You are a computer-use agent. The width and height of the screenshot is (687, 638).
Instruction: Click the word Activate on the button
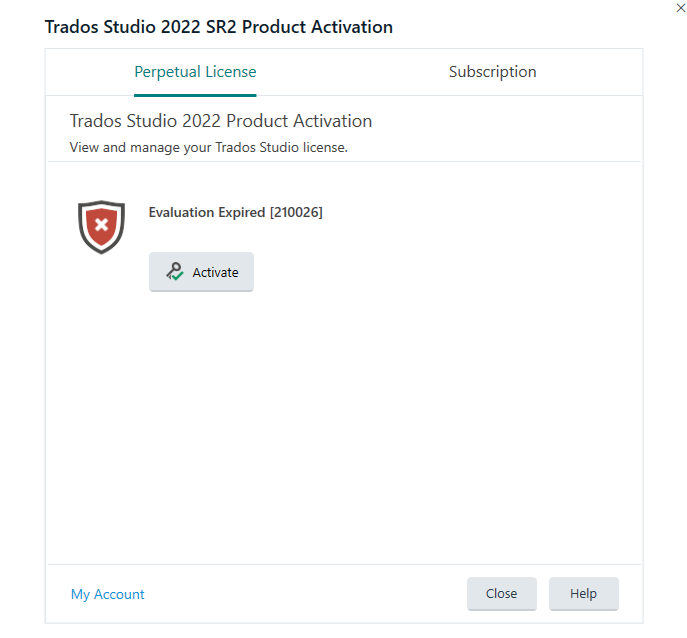click(216, 273)
